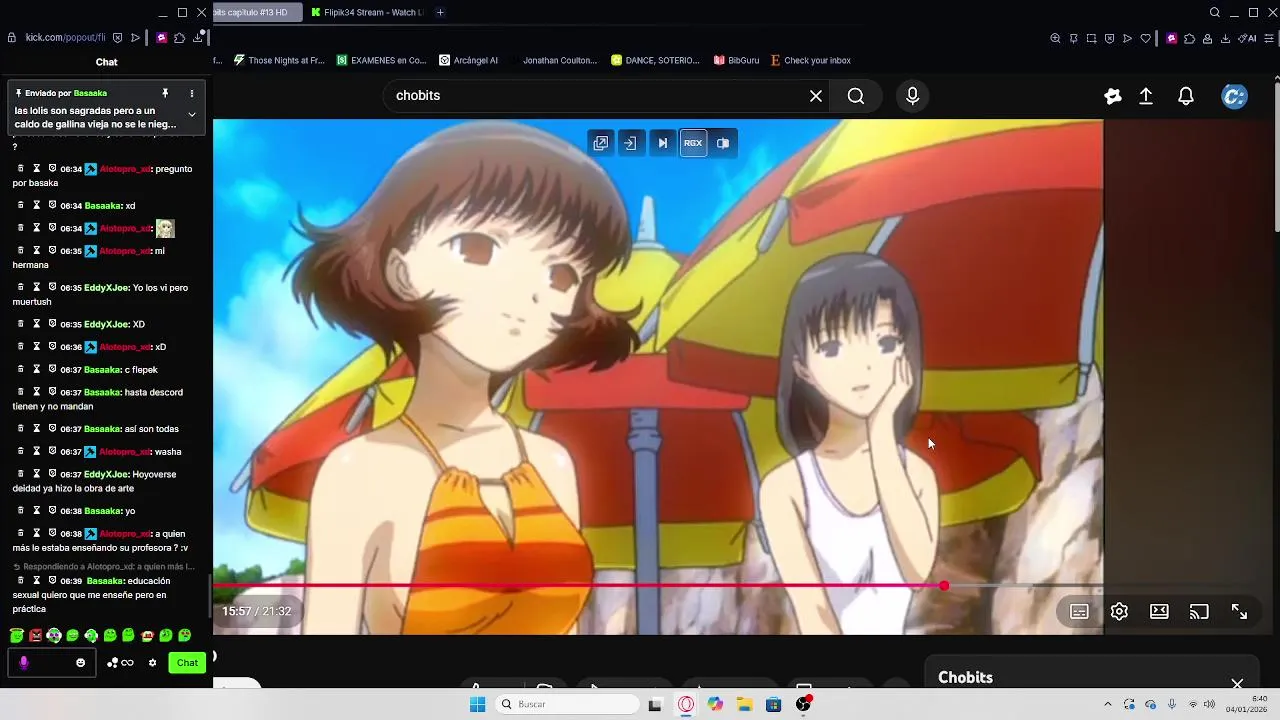Open a new browser tab
The width and height of the screenshot is (1280, 720).
tap(440, 12)
